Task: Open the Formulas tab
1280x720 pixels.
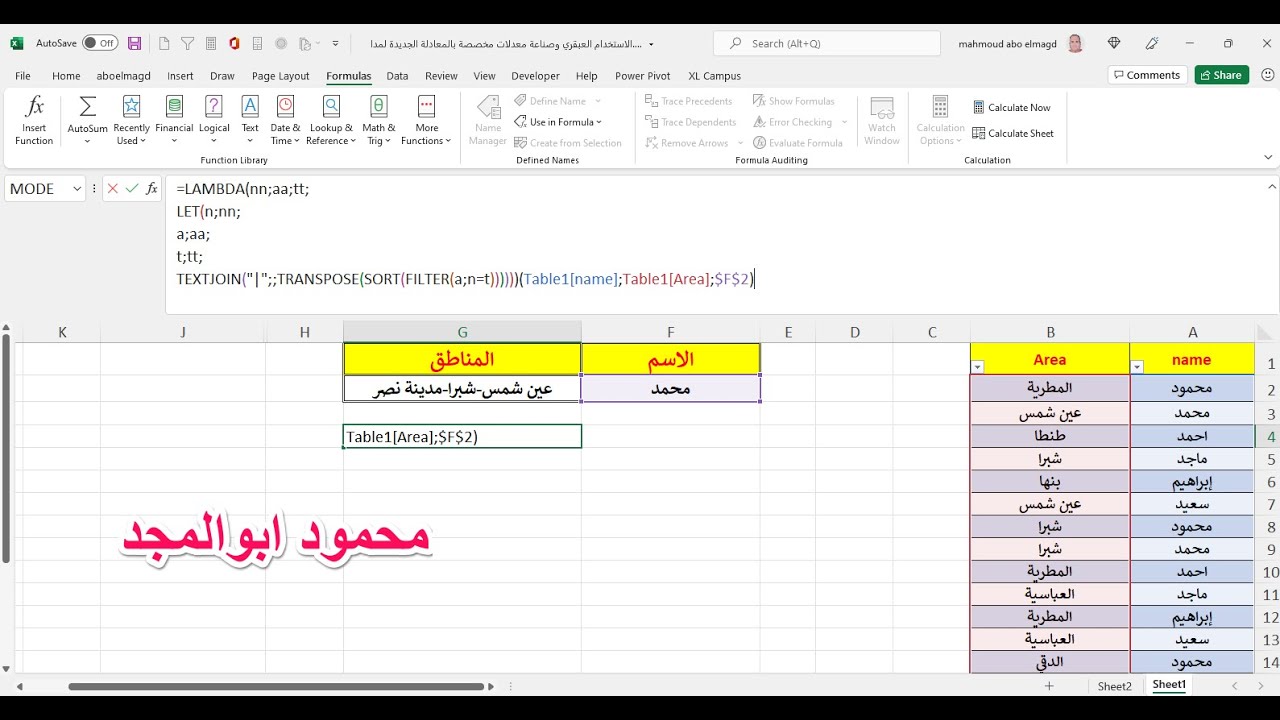Action: [348, 76]
